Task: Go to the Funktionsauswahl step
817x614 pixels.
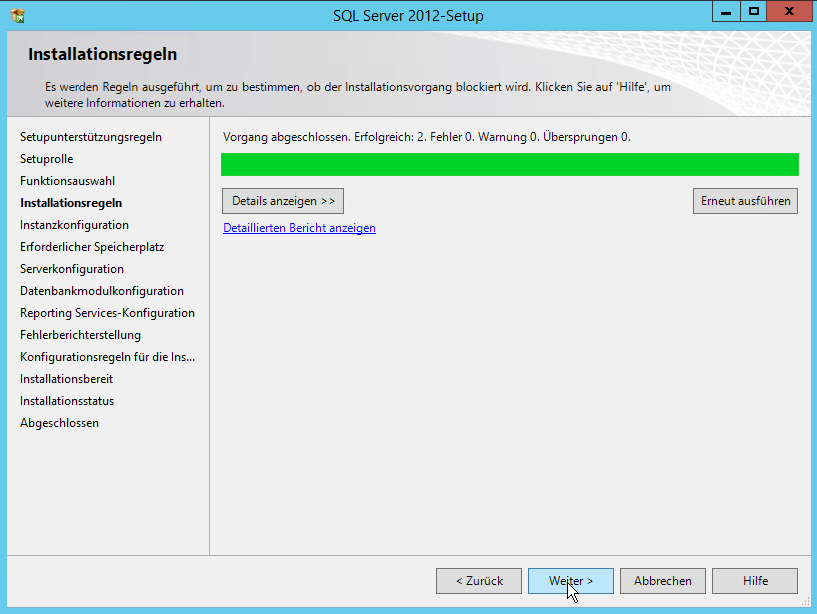Action: (x=67, y=181)
